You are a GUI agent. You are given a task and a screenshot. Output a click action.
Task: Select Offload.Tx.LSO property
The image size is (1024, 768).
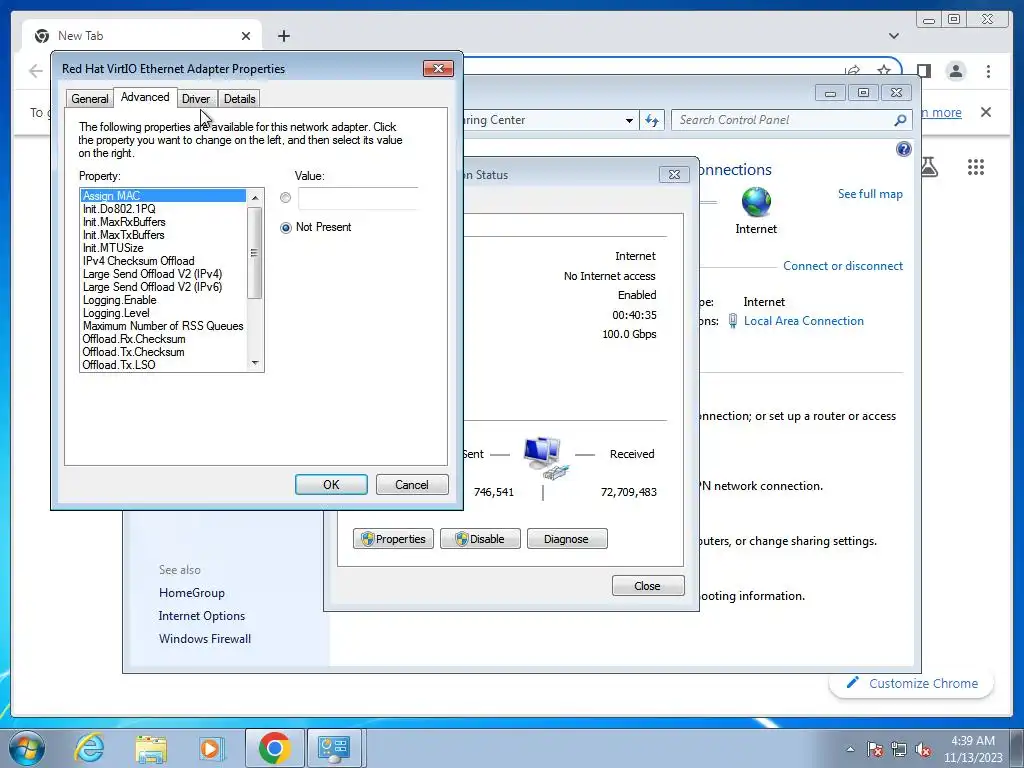[163, 365]
